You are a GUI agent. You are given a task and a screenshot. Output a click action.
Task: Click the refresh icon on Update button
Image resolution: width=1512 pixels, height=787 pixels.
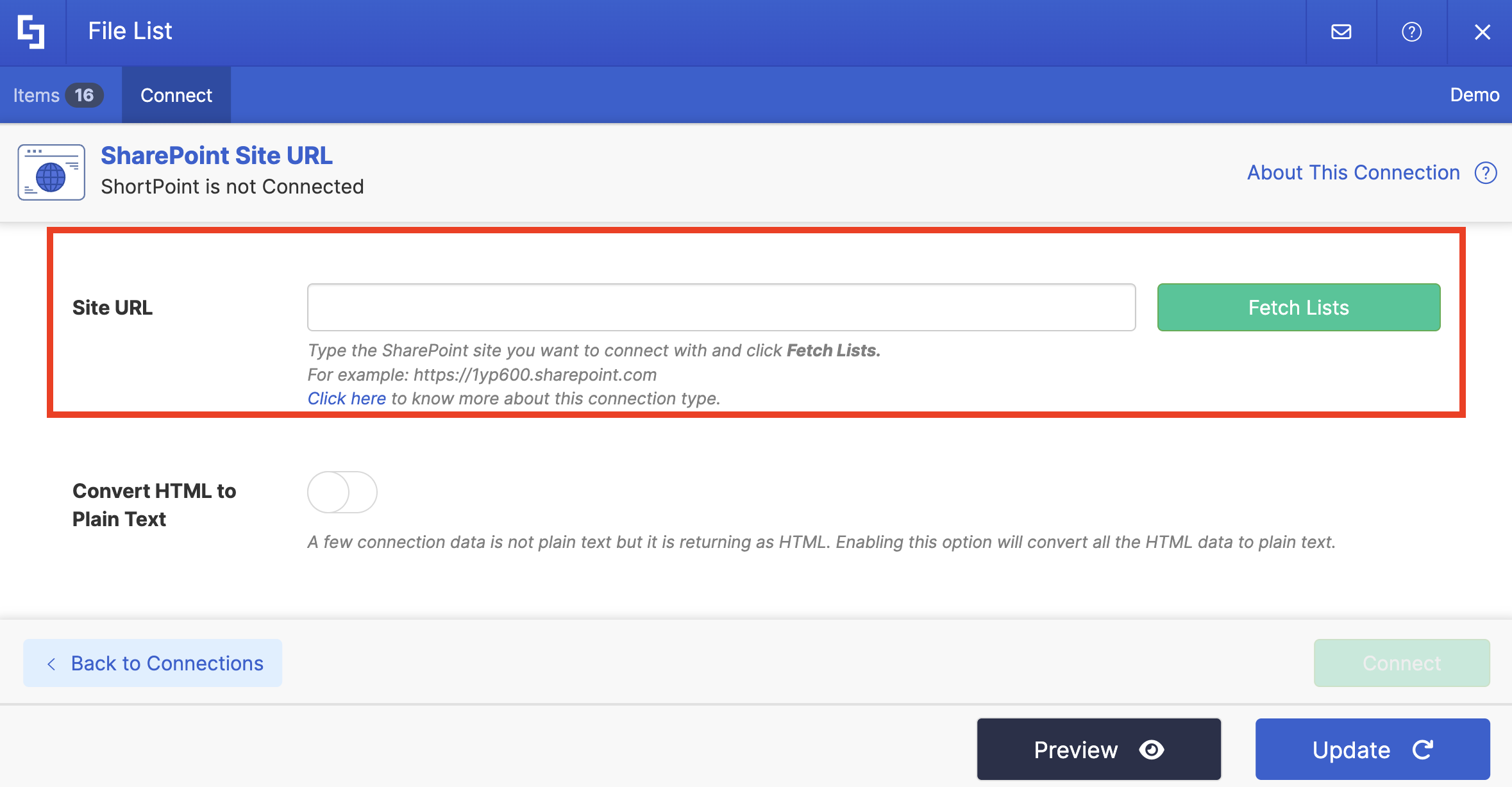click(x=1423, y=750)
